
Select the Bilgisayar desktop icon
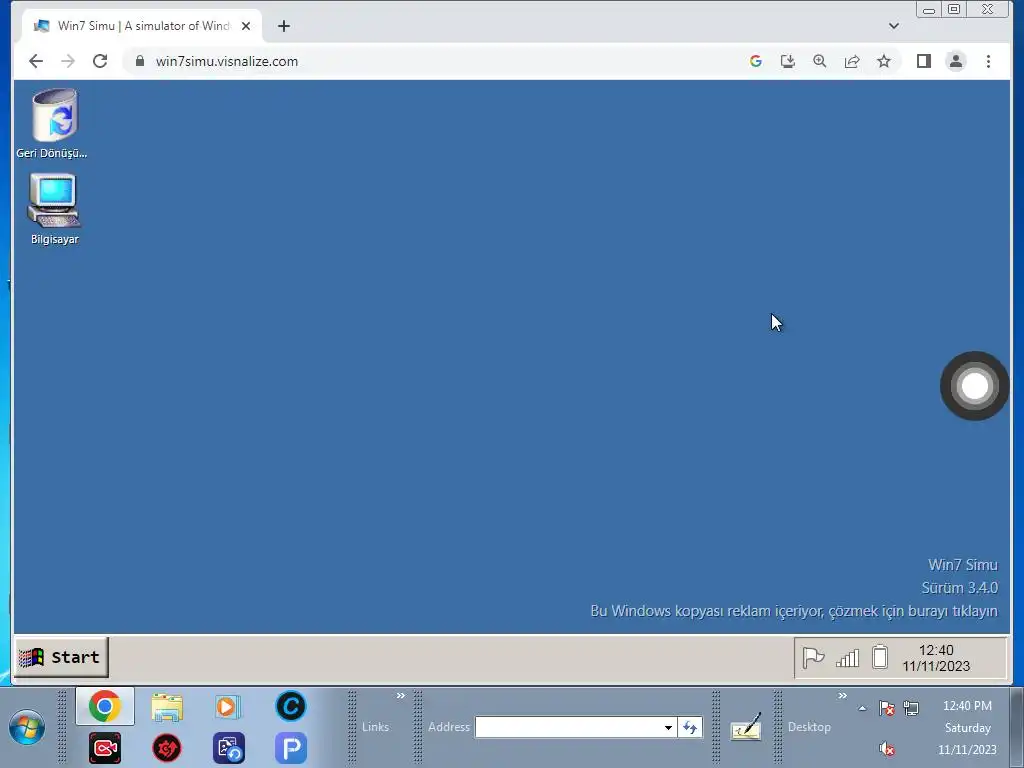tap(54, 209)
